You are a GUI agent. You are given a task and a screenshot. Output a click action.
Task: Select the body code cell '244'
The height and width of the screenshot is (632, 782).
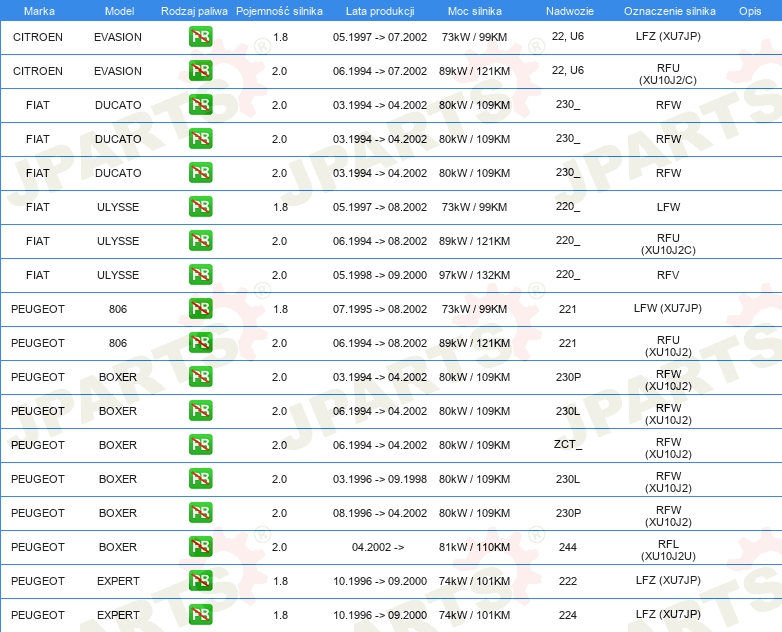[568, 547]
